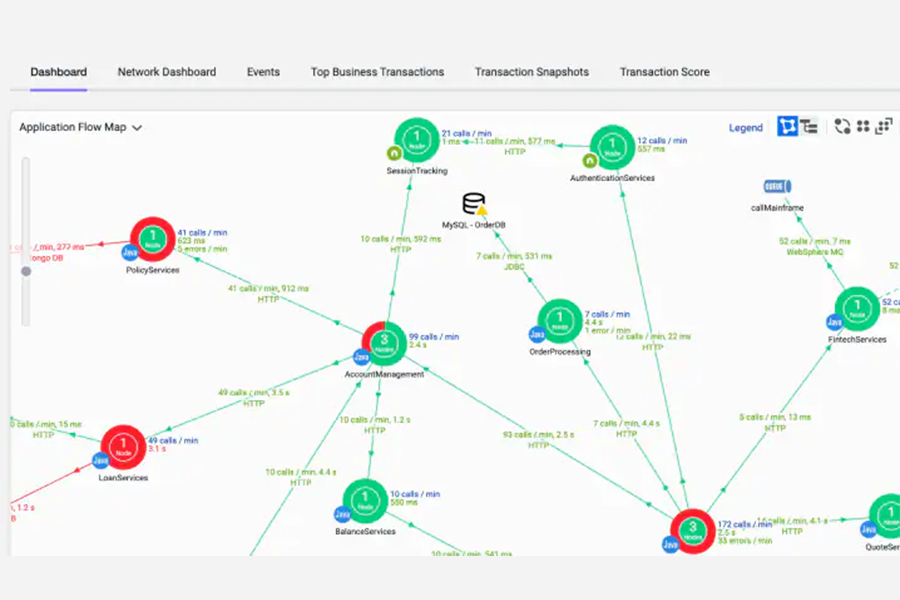
Task: Click the SessionTracking node circle
Action: 416,141
